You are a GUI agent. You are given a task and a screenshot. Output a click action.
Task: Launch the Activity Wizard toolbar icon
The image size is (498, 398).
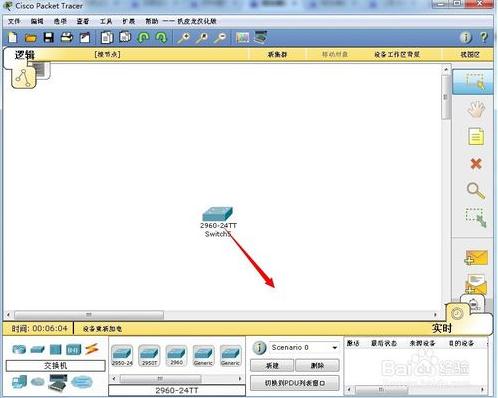(85, 37)
